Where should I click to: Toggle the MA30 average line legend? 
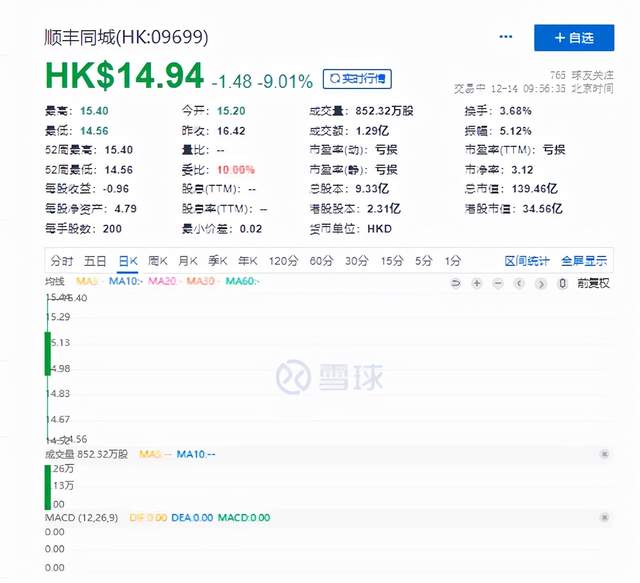pyautogui.click(x=203, y=281)
